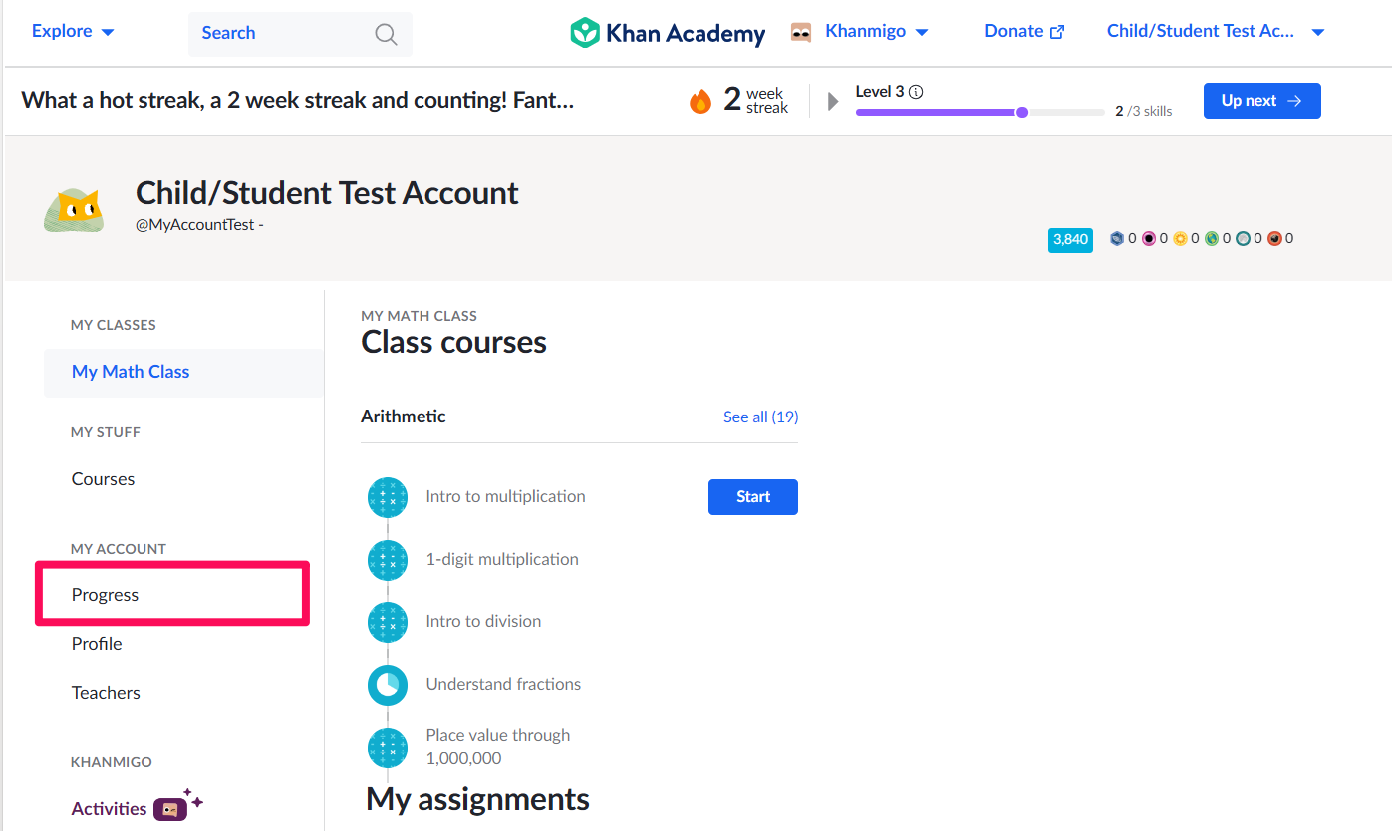This screenshot has width=1392, height=831.
Task: Open Progress under My Account
Action: tap(106, 595)
